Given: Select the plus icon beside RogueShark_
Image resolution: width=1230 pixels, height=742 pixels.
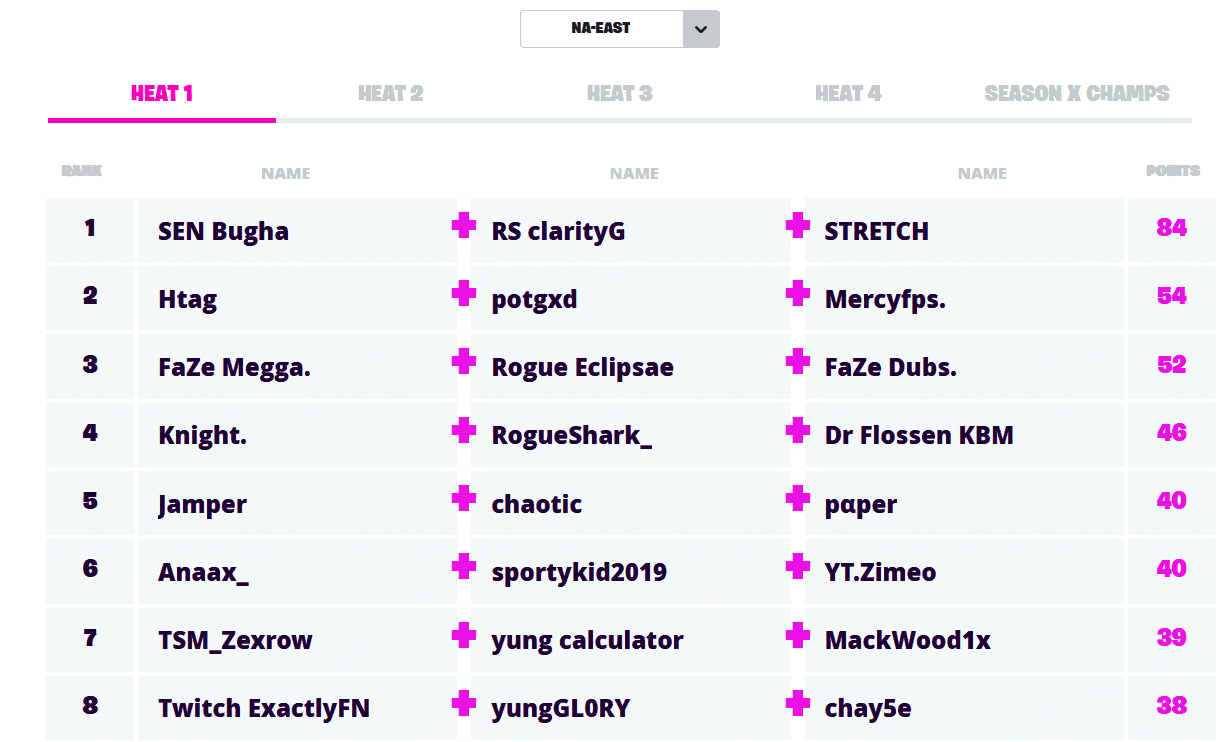Looking at the screenshot, I should pyautogui.click(x=463, y=433).
